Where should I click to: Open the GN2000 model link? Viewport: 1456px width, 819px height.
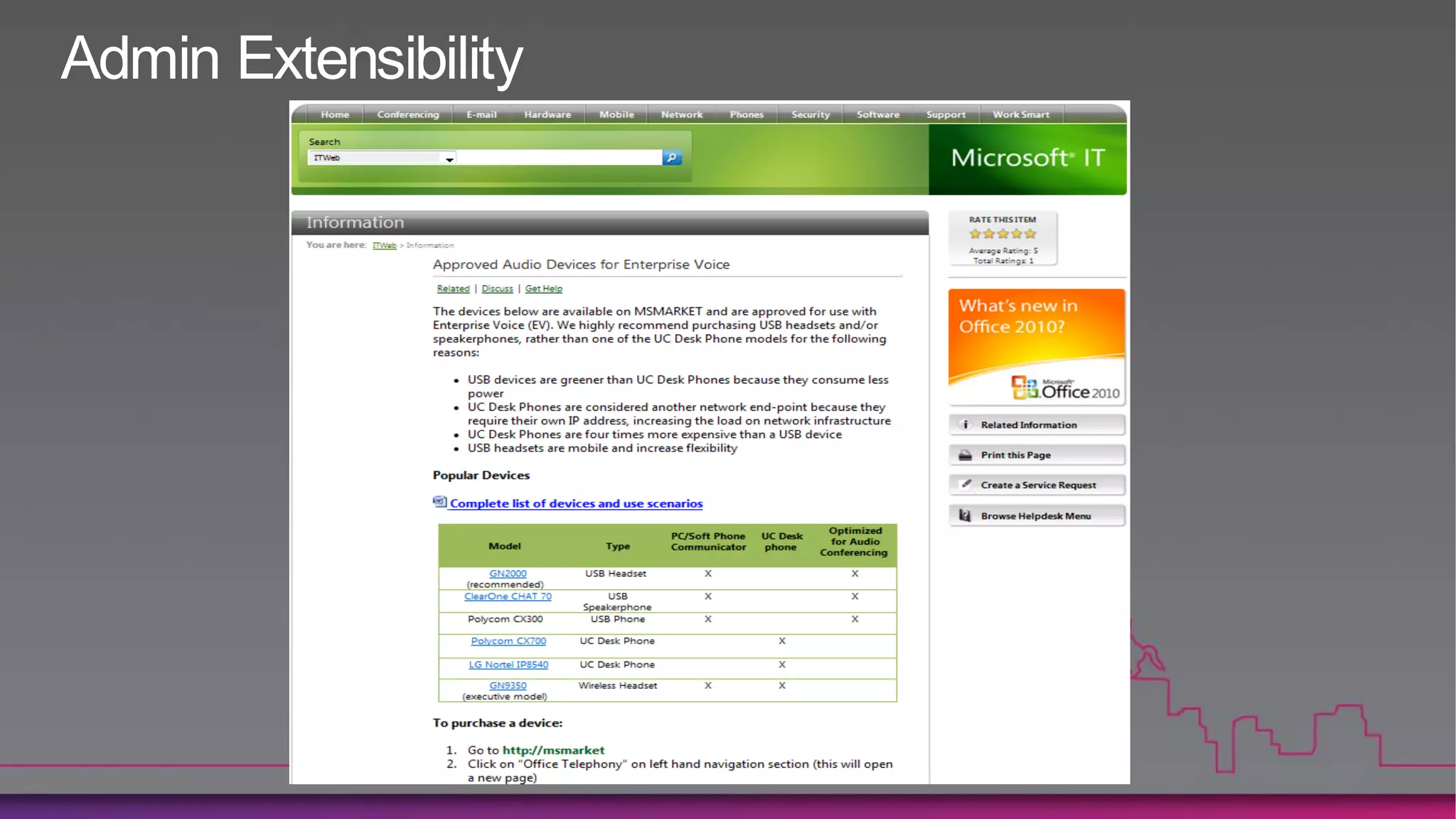[508, 574]
